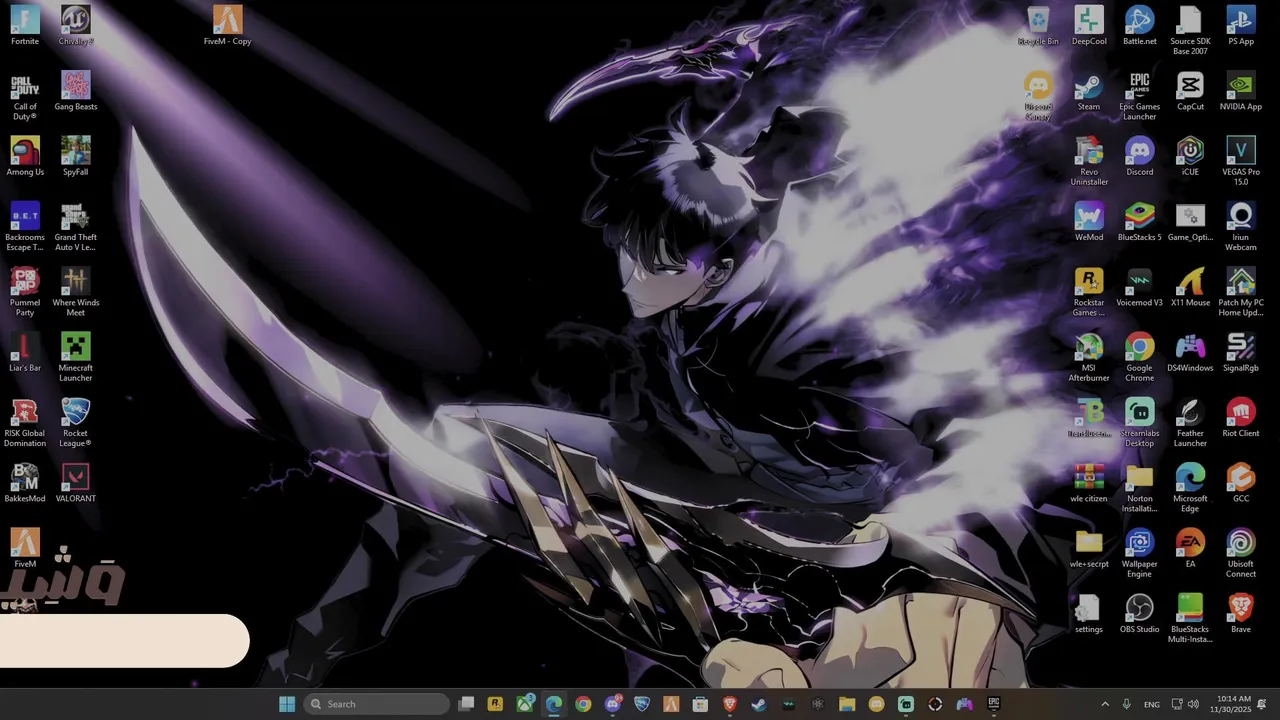Click the PS App desktop icon
The image size is (1280, 720).
pos(1241,26)
